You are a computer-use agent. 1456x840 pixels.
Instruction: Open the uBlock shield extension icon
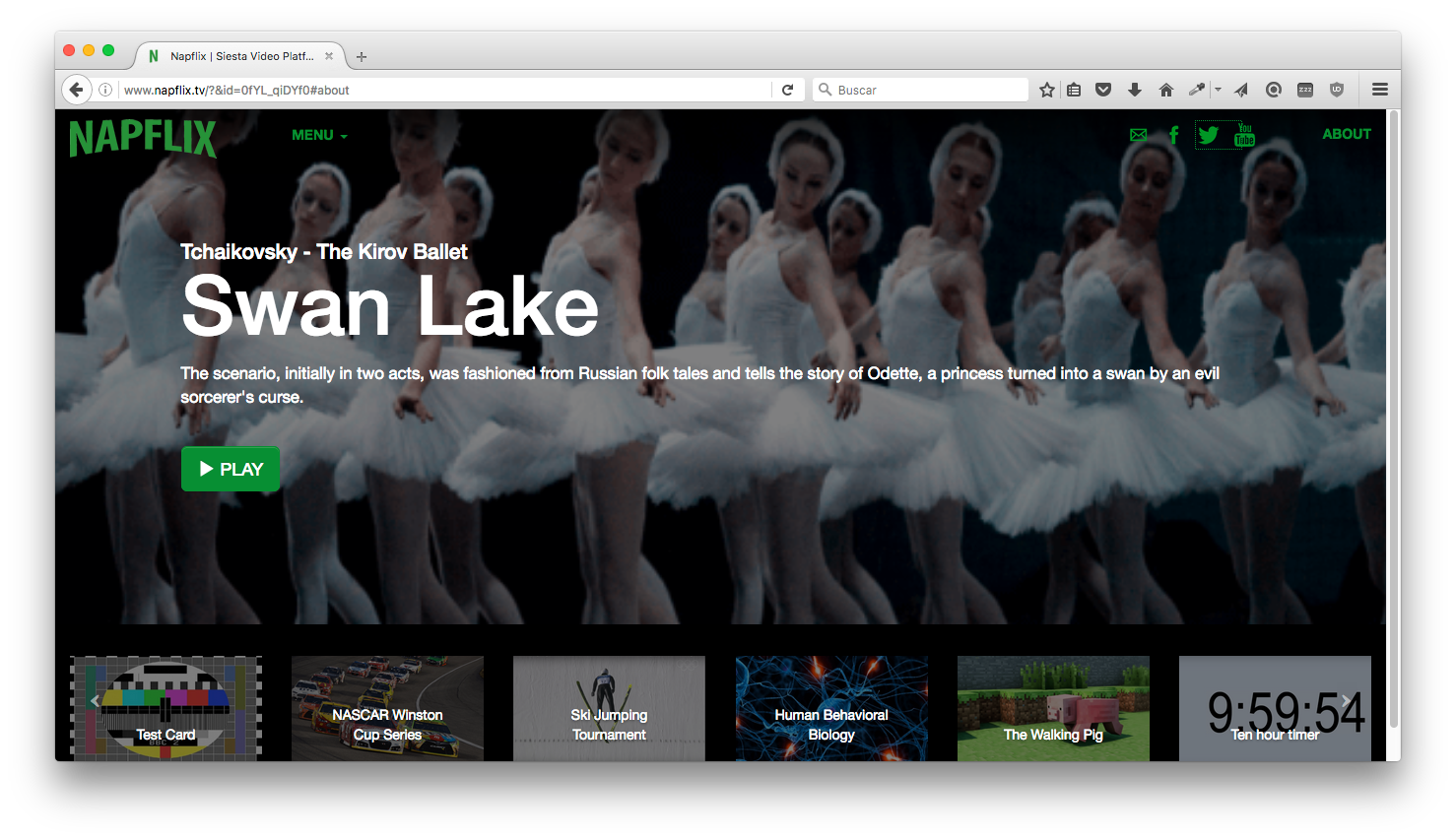(1337, 90)
